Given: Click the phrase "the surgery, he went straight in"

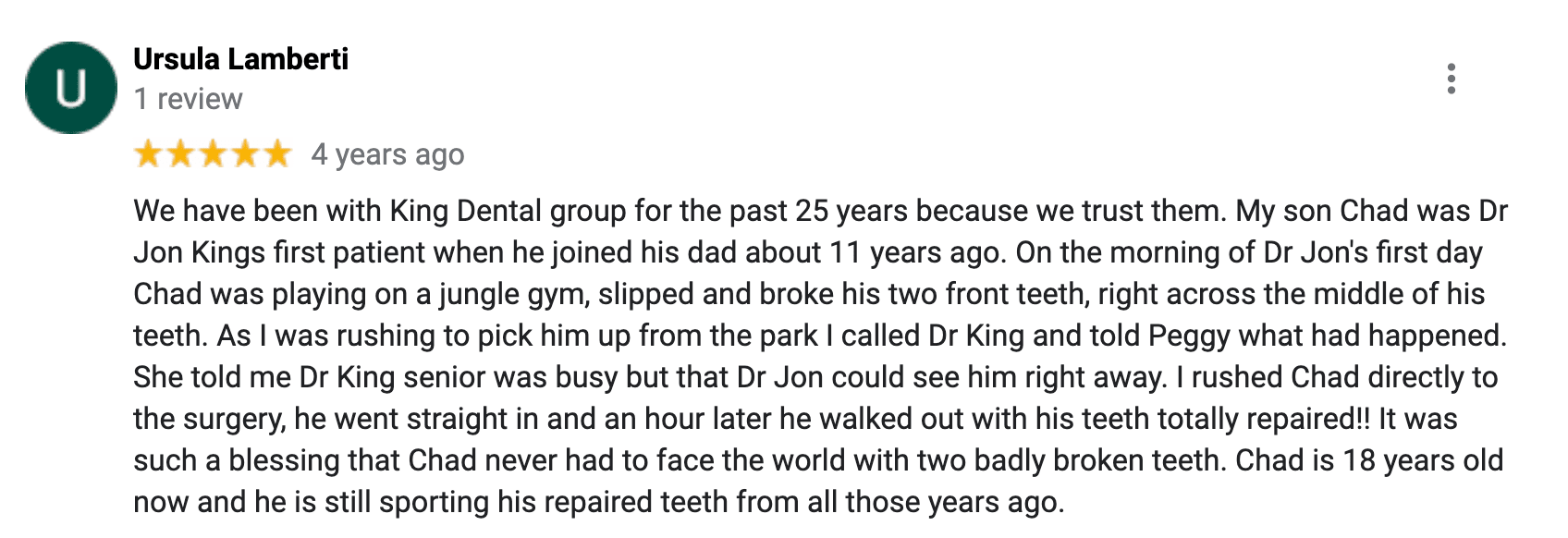Looking at the screenshot, I should [x=336, y=419].
